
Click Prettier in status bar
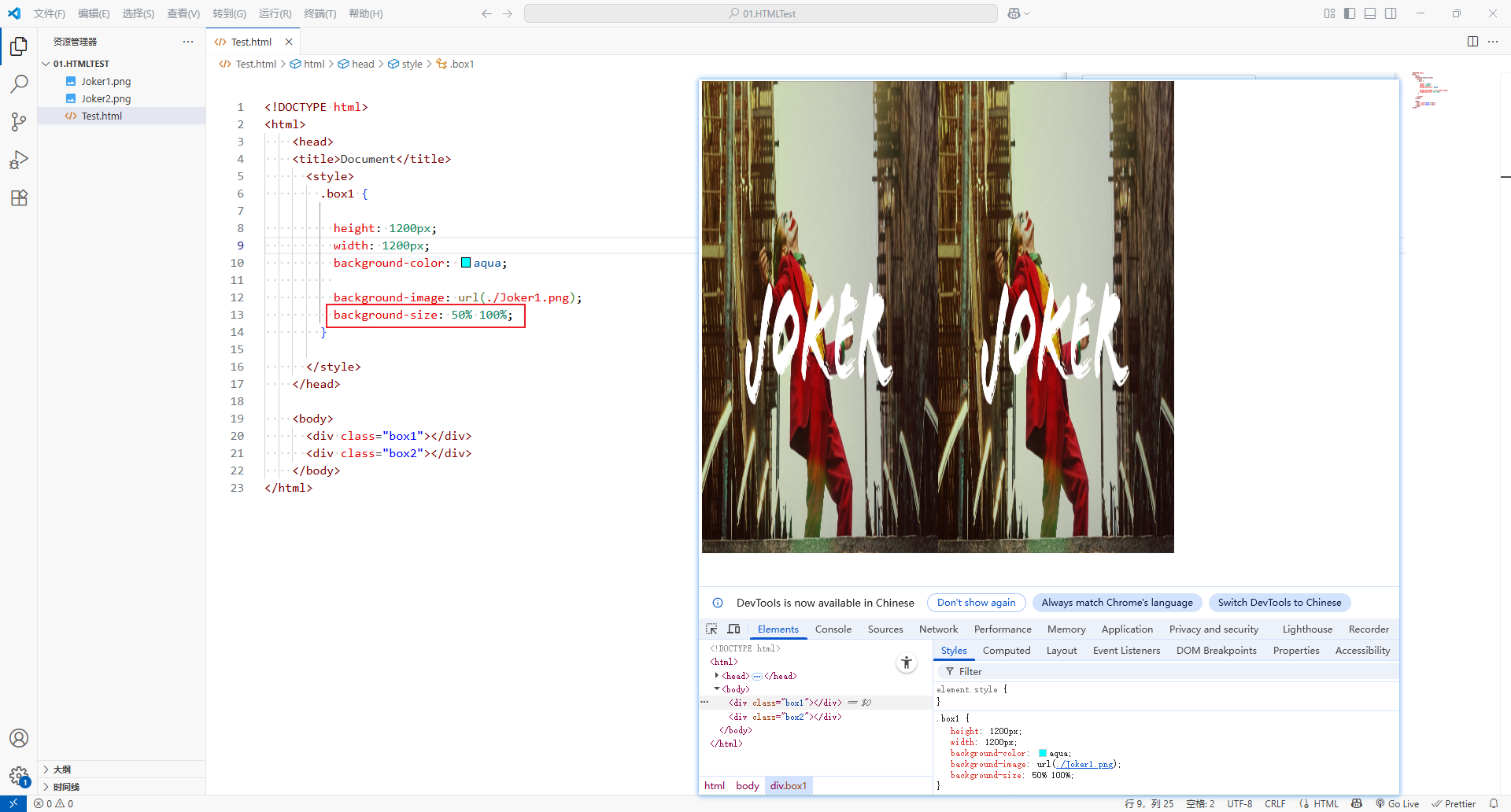(x=1454, y=803)
